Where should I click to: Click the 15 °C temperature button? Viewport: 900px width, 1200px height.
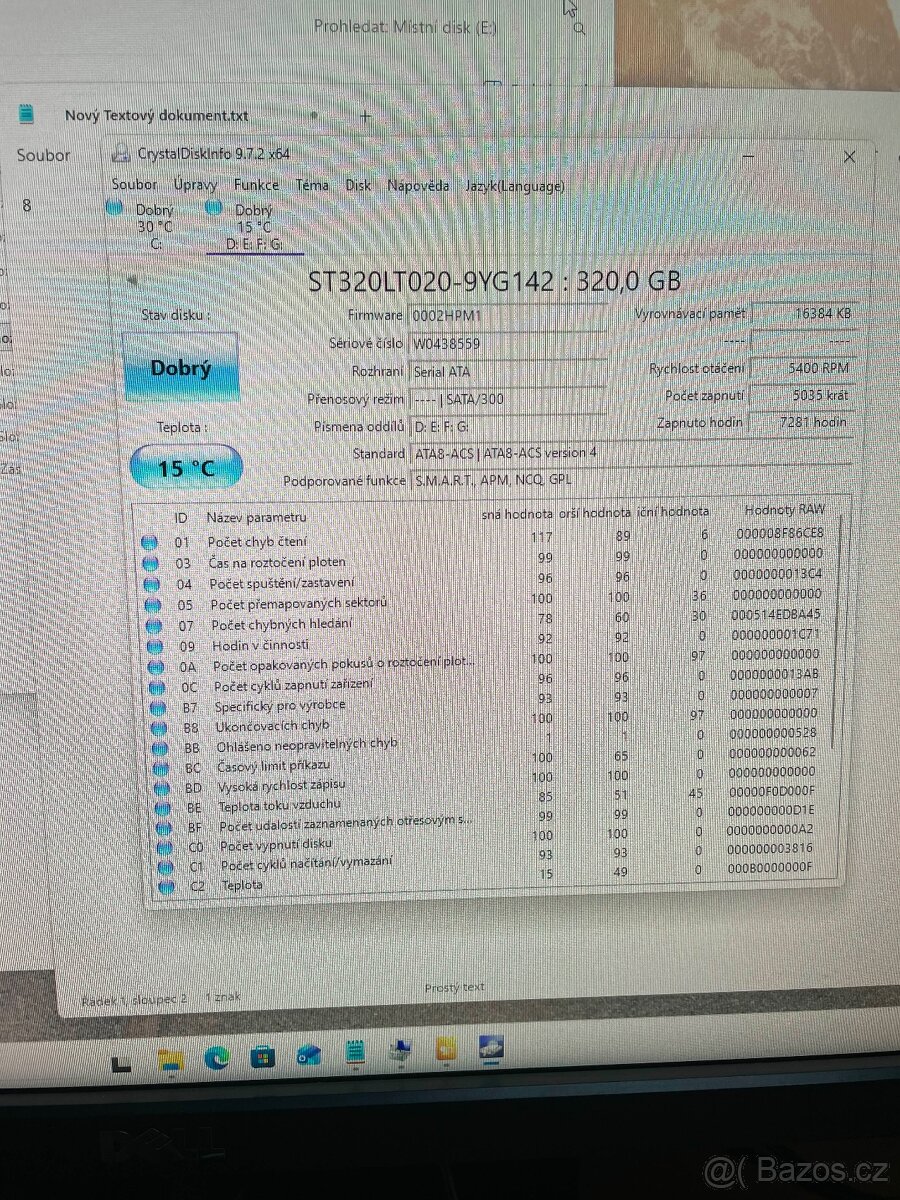186,467
